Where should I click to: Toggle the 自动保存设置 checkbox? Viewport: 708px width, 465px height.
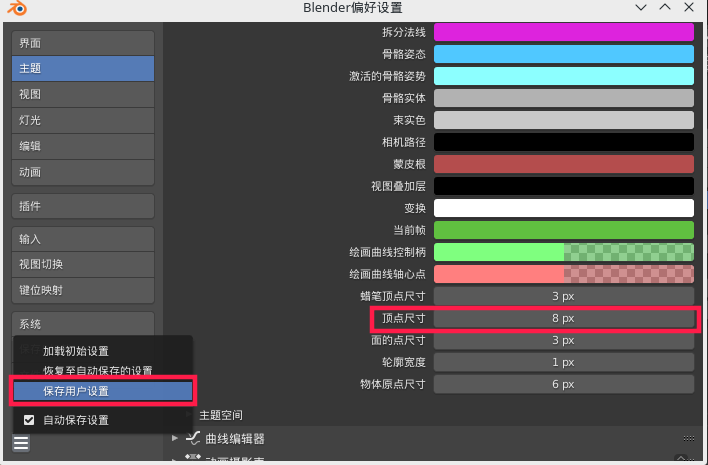click(29, 420)
